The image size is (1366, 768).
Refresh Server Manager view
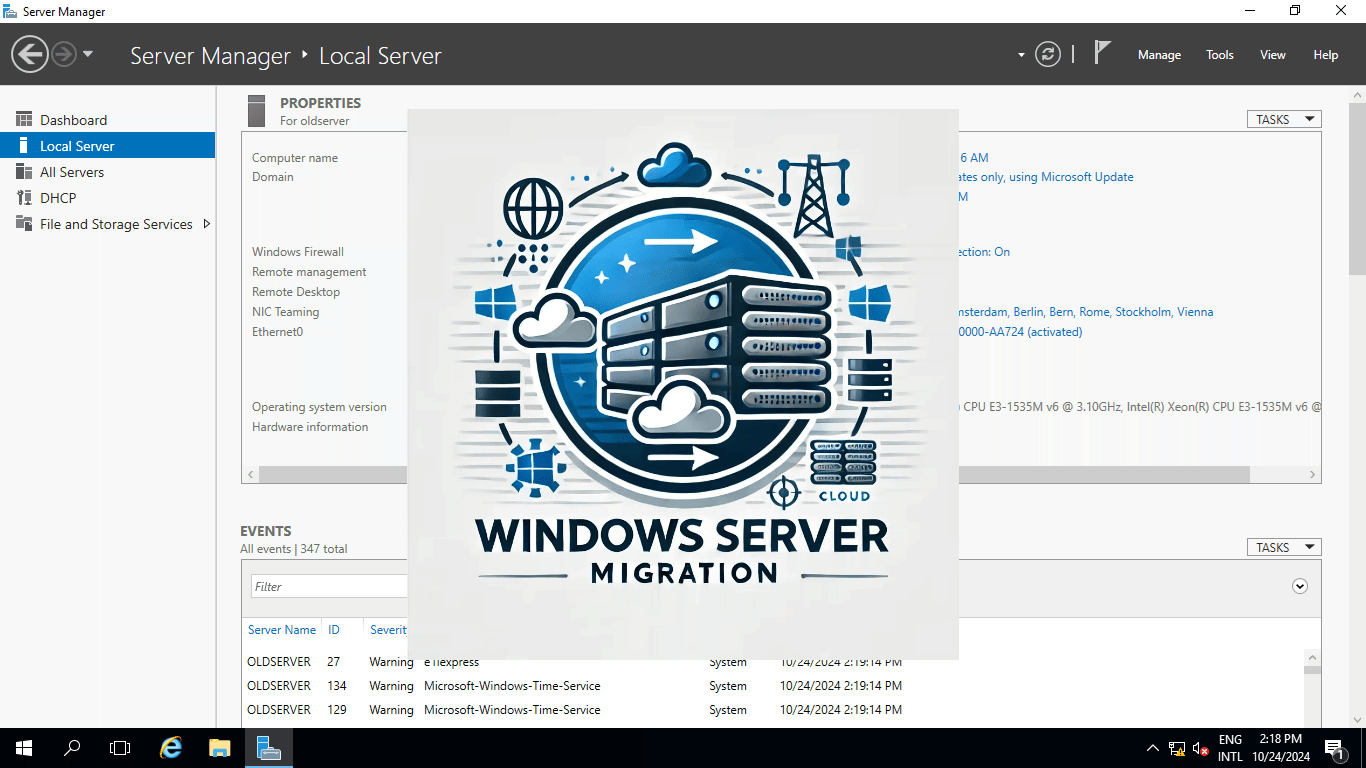[1047, 54]
